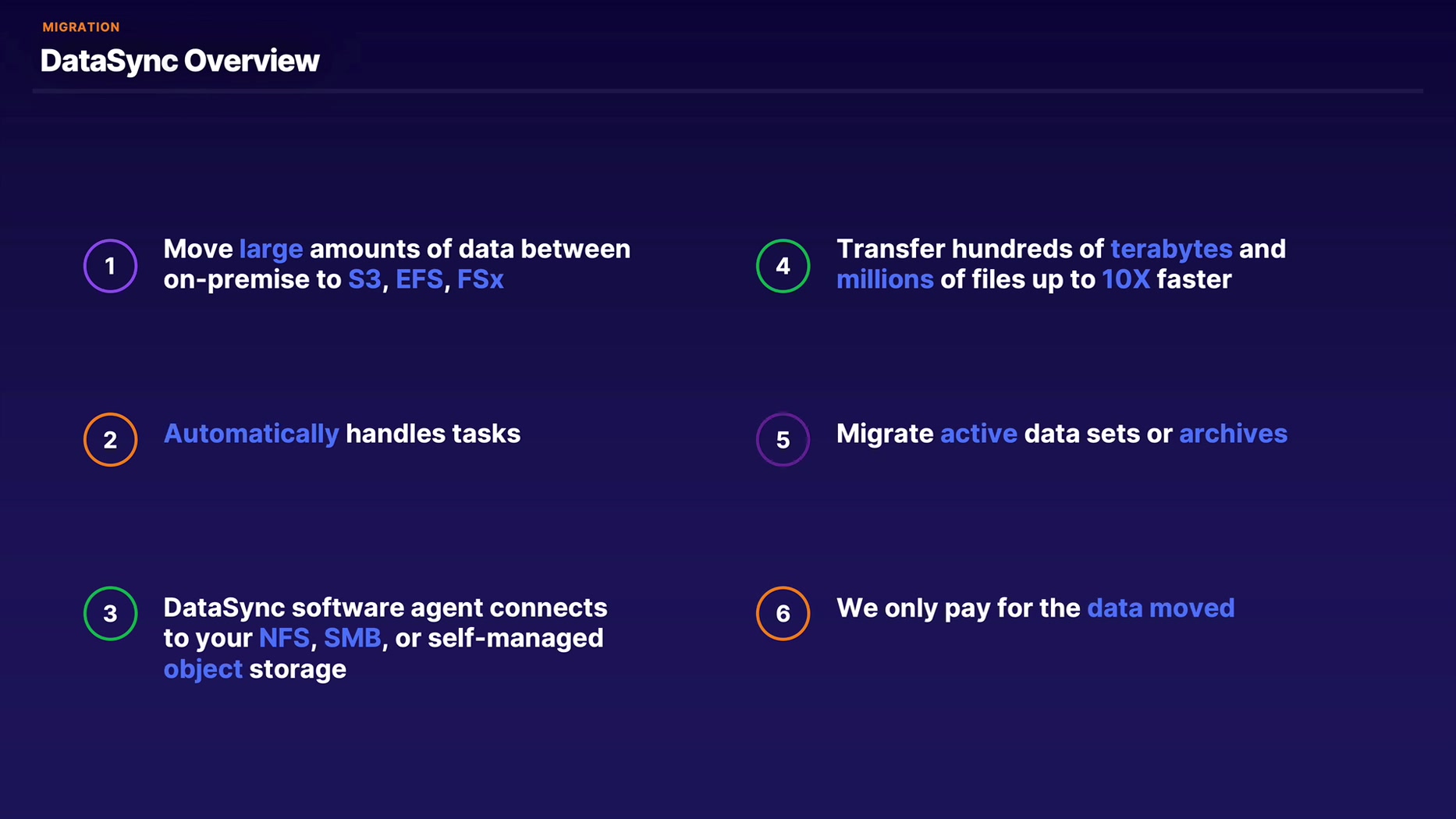This screenshot has height=819, width=1456.
Task: Click the highlighted "data moved" phrase
Action: click(x=1160, y=608)
